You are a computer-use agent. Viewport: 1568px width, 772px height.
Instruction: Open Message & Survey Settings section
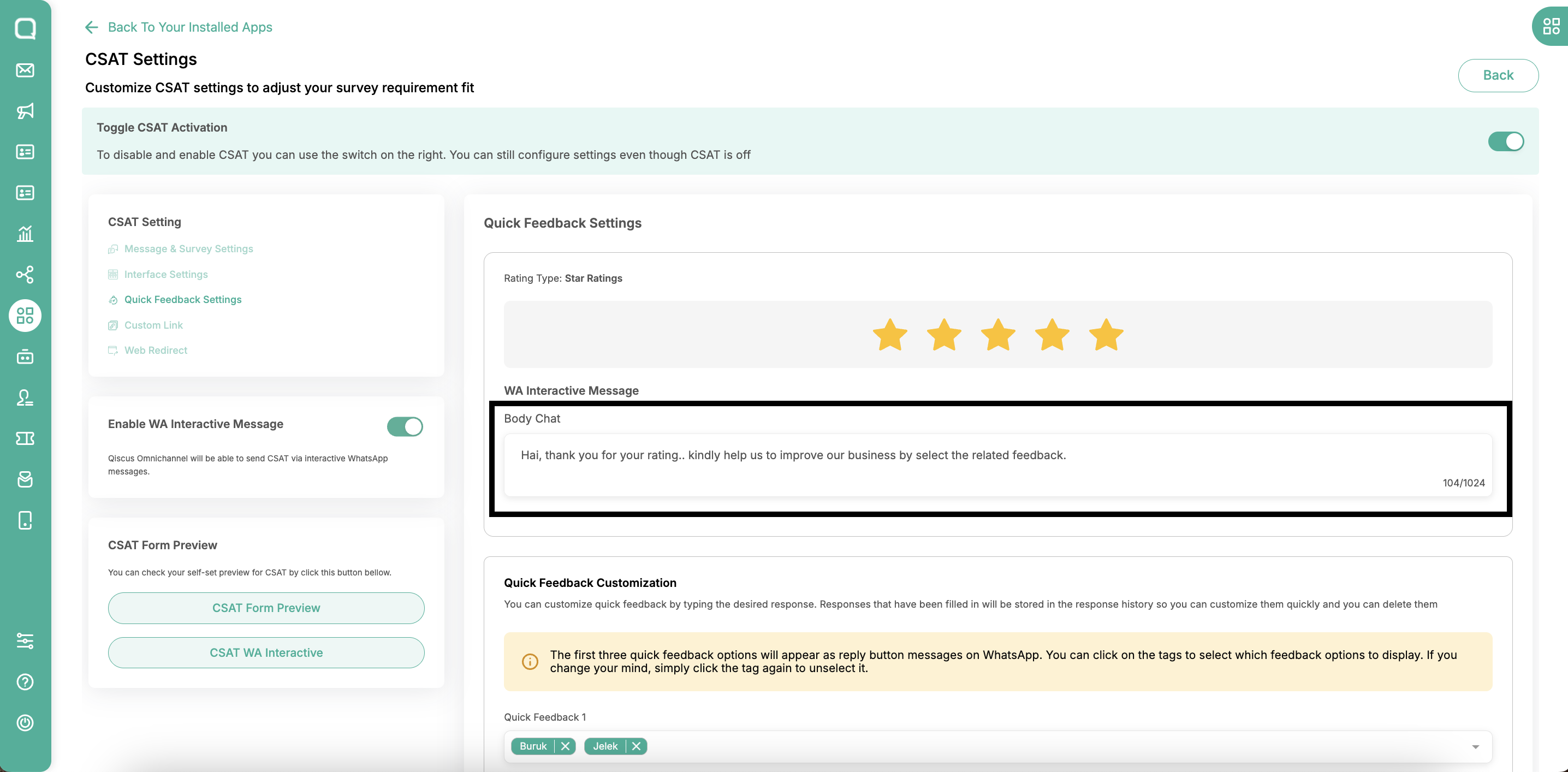[188, 248]
